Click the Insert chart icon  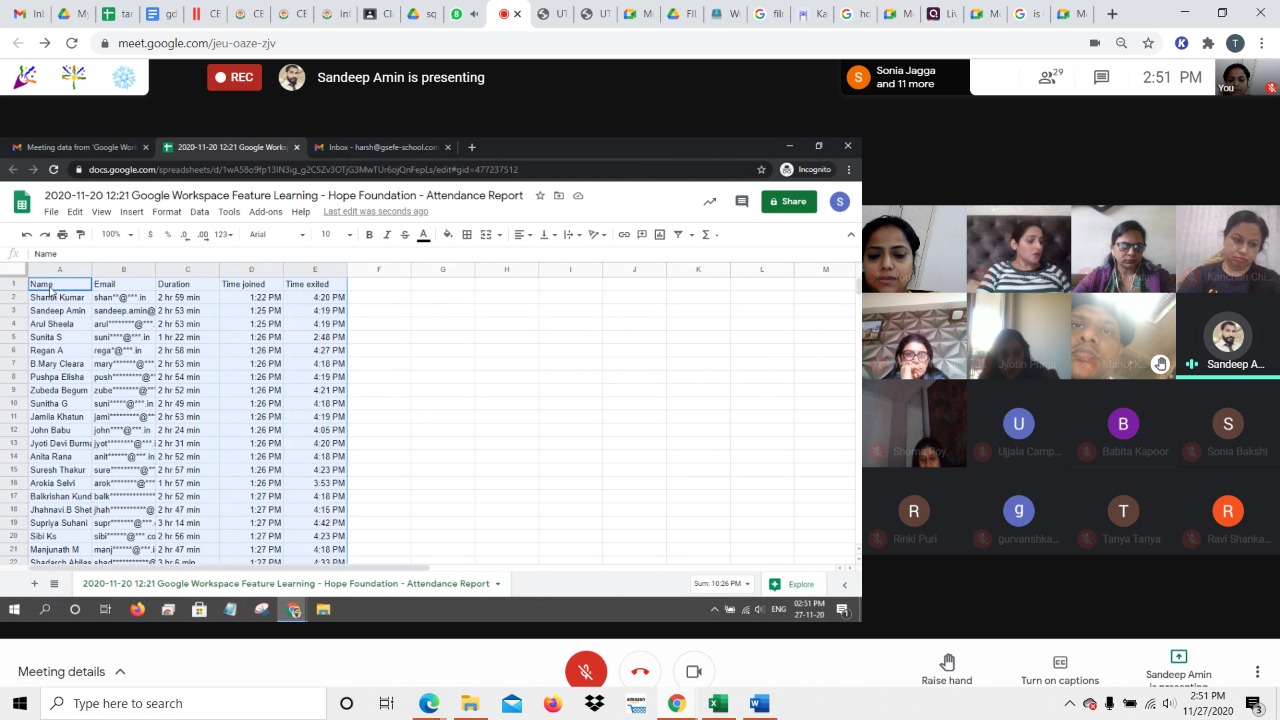(x=660, y=234)
